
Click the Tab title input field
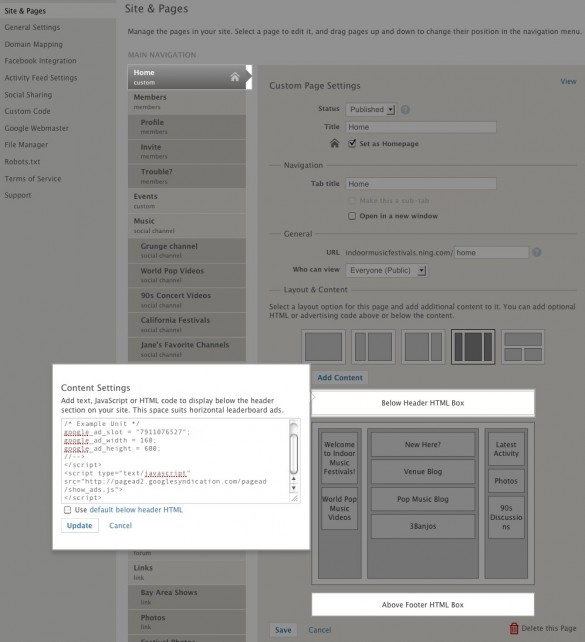(x=421, y=184)
